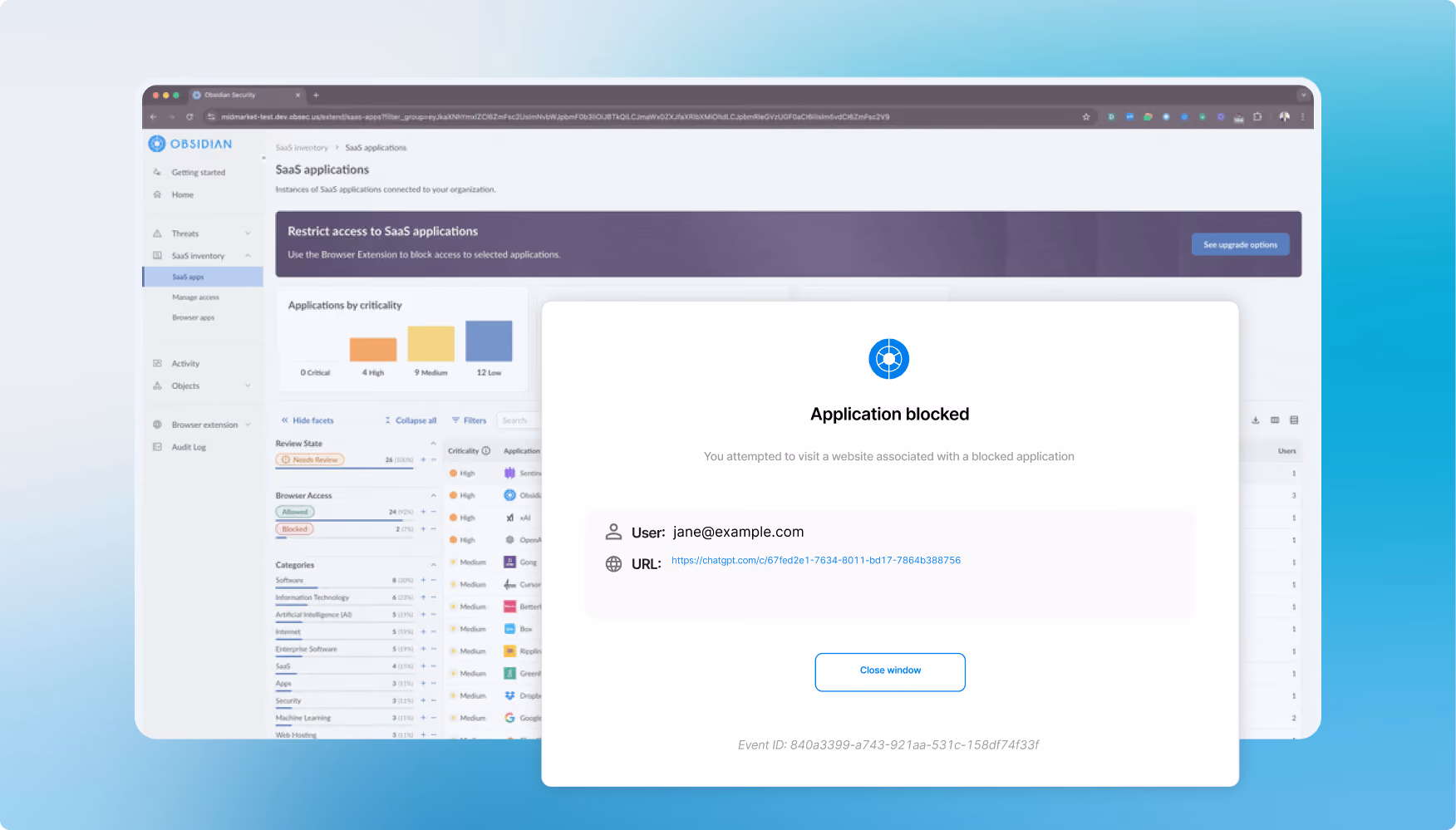Click Close window in blocked dialog
1456x830 pixels.
(x=890, y=672)
